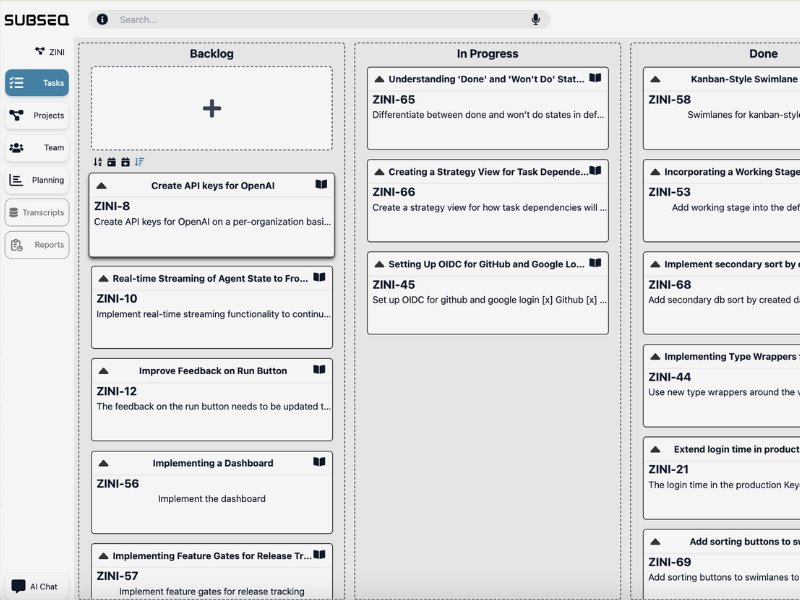This screenshot has width=800, height=600.
Task: Open the book icon on ZINI-57 card
Action: [x=319, y=555]
